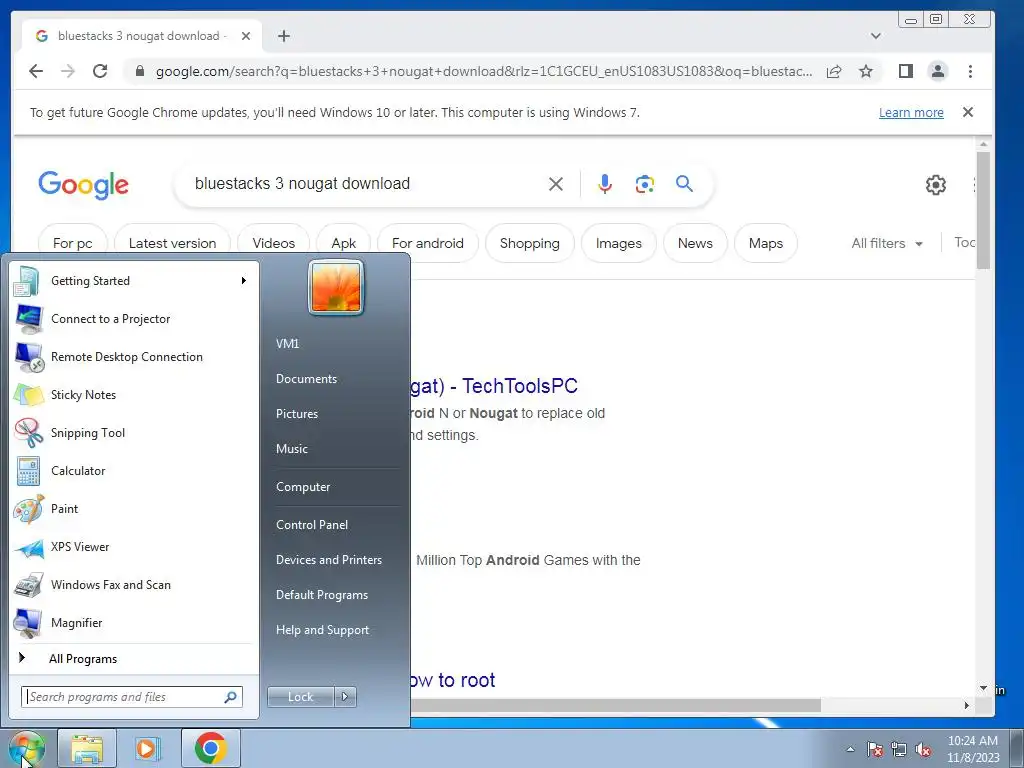Select the Videos filter chip
This screenshot has width=1024, height=768.
274,243
